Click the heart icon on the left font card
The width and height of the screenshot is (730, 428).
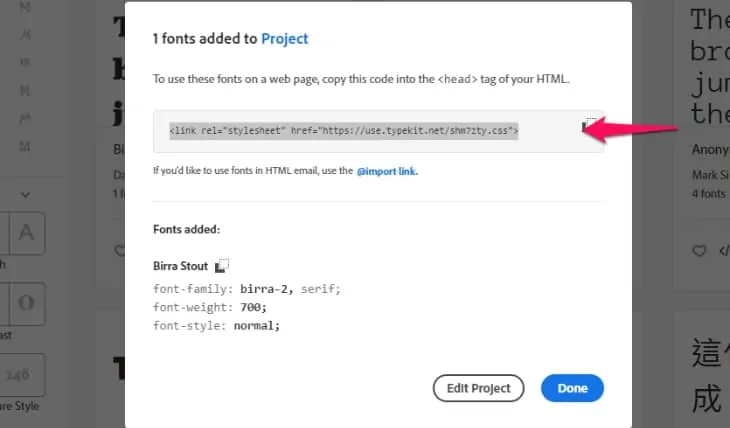120,251
